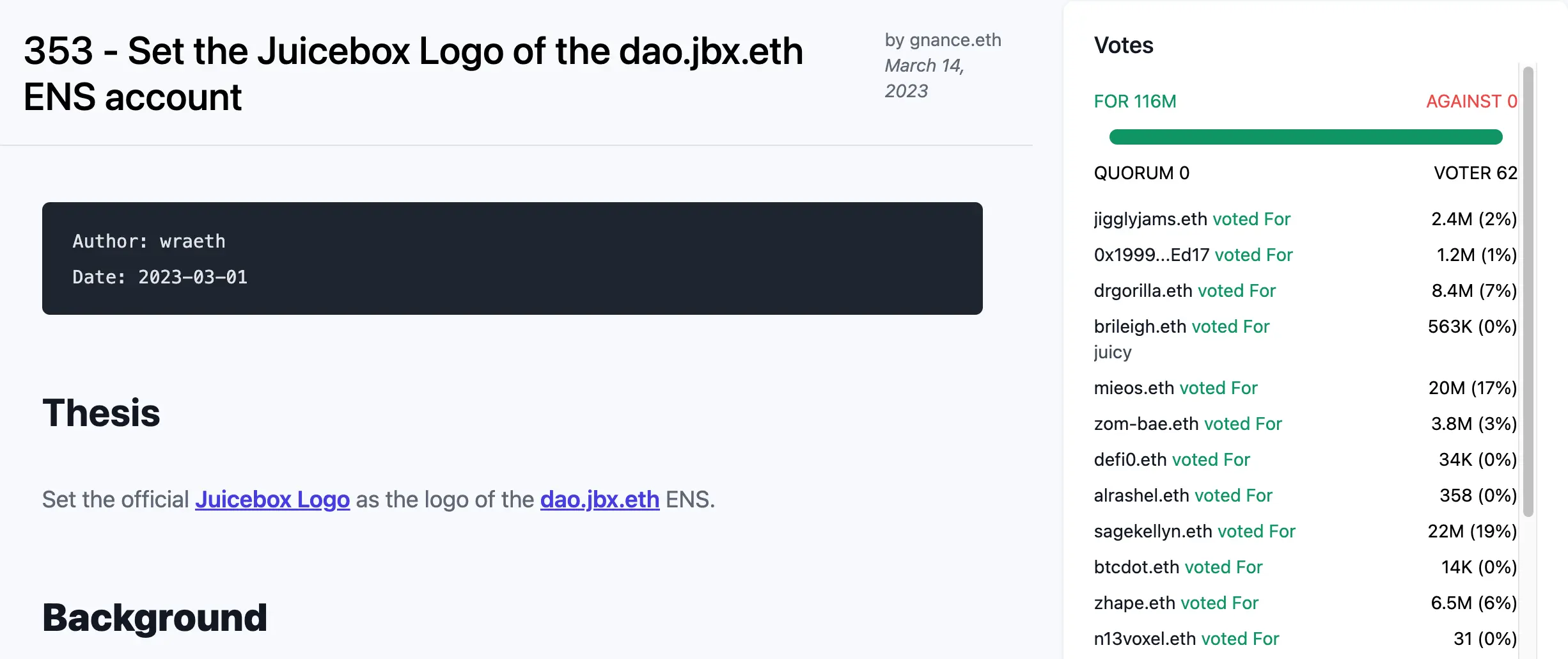Open voter 0x1999...Ed17 profile
Screen dimensions: 1568x659
pyautogui.click(x=1151, y=255)
